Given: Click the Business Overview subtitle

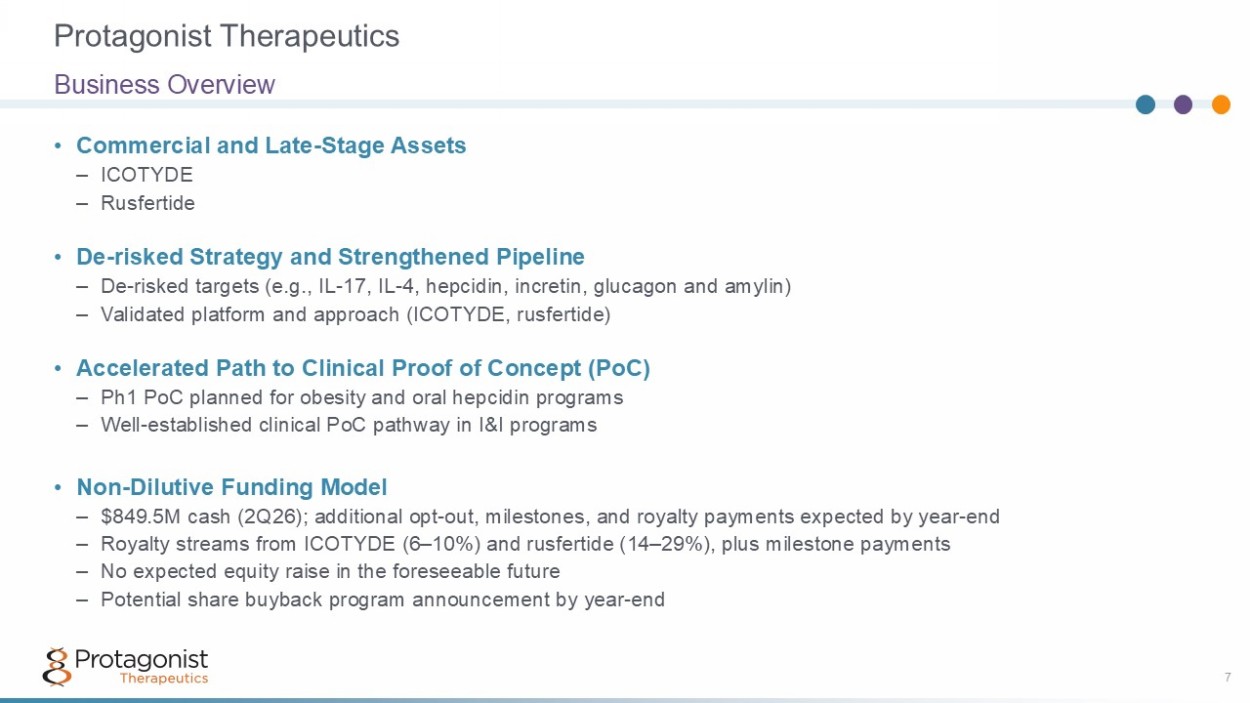Looking at the screenshot, I should 164,84.
